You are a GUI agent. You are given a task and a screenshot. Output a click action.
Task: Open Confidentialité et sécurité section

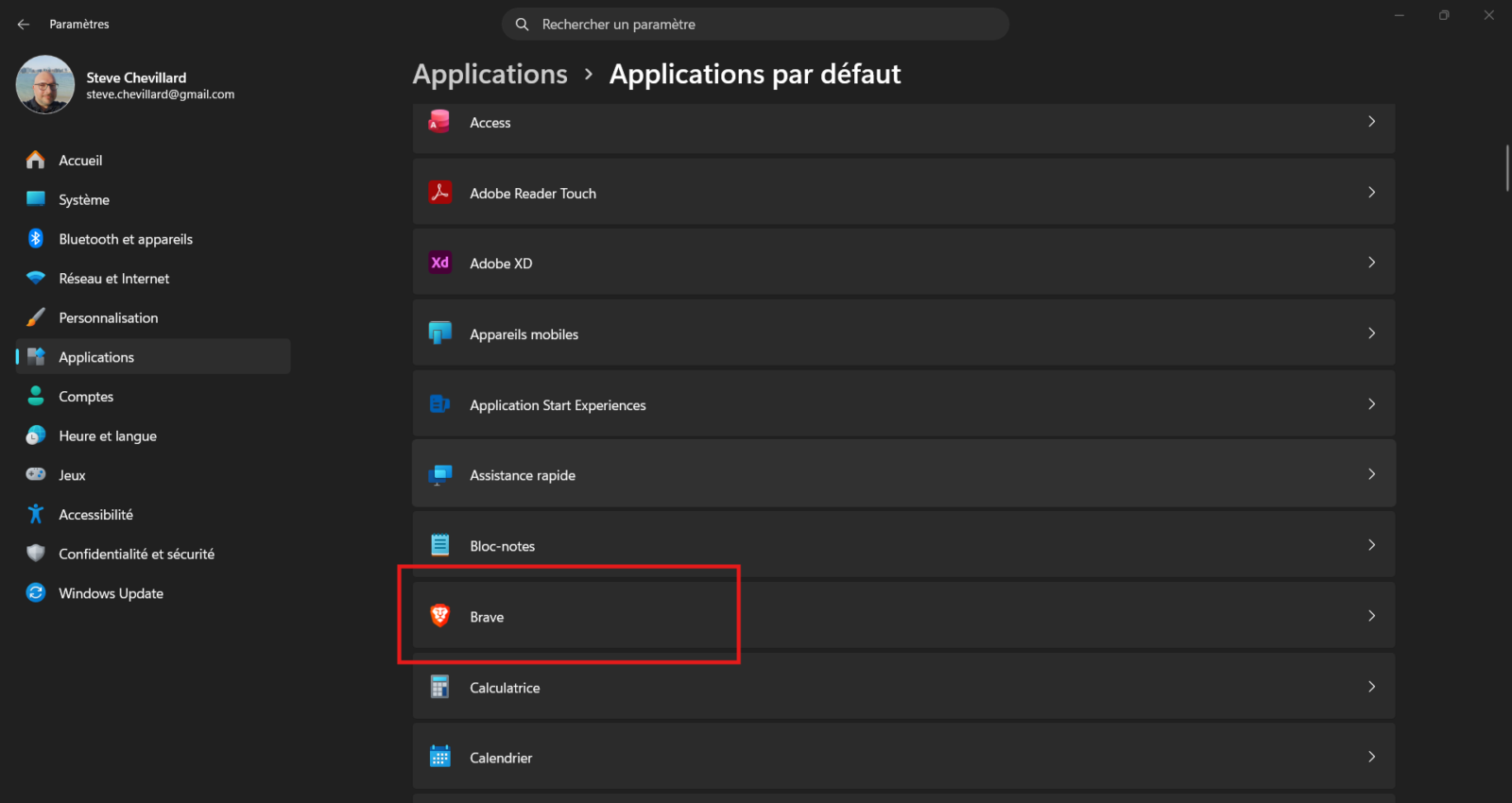point(153,554)
